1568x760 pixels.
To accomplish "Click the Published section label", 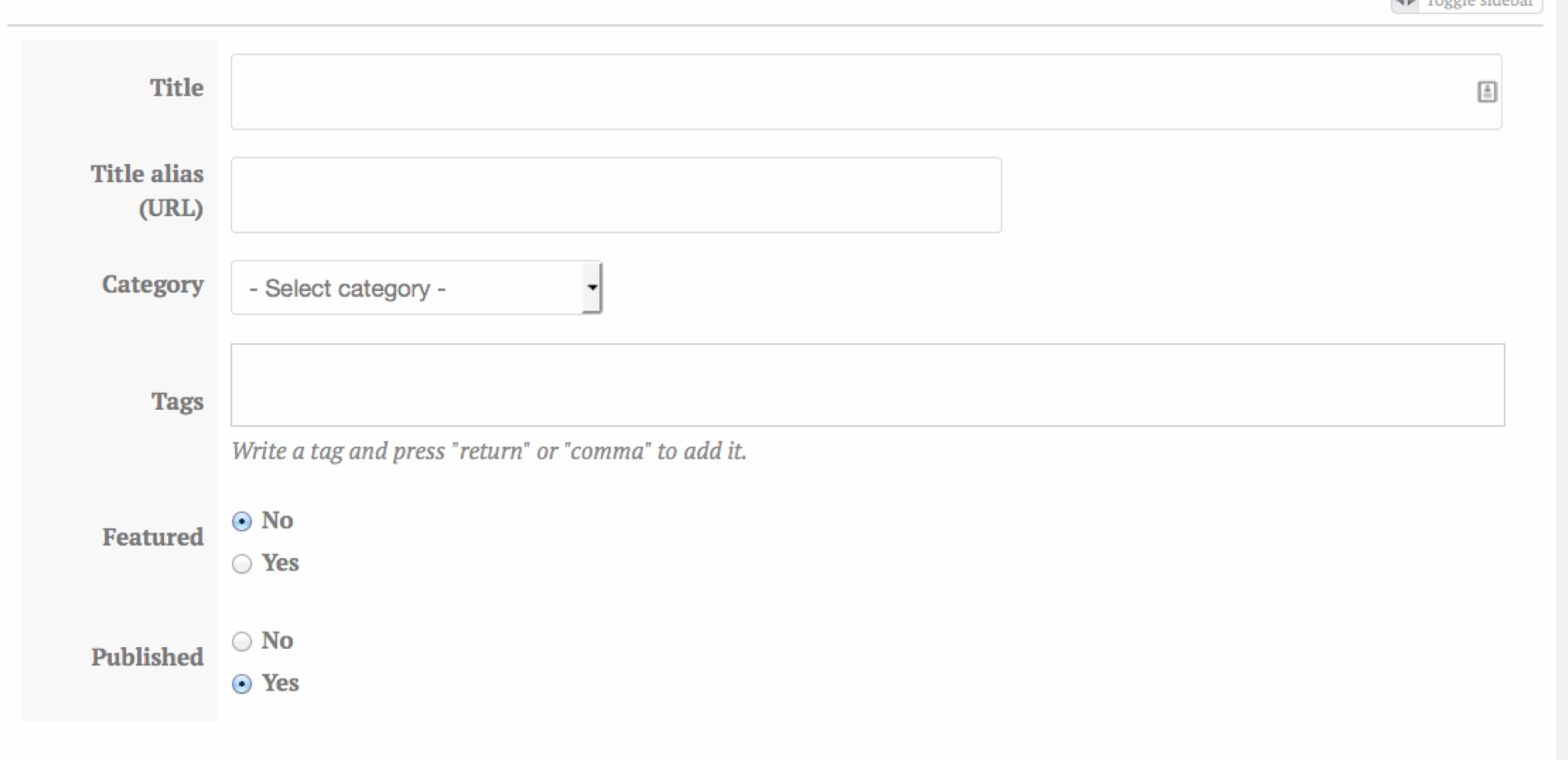I will [x=148, y=657].
